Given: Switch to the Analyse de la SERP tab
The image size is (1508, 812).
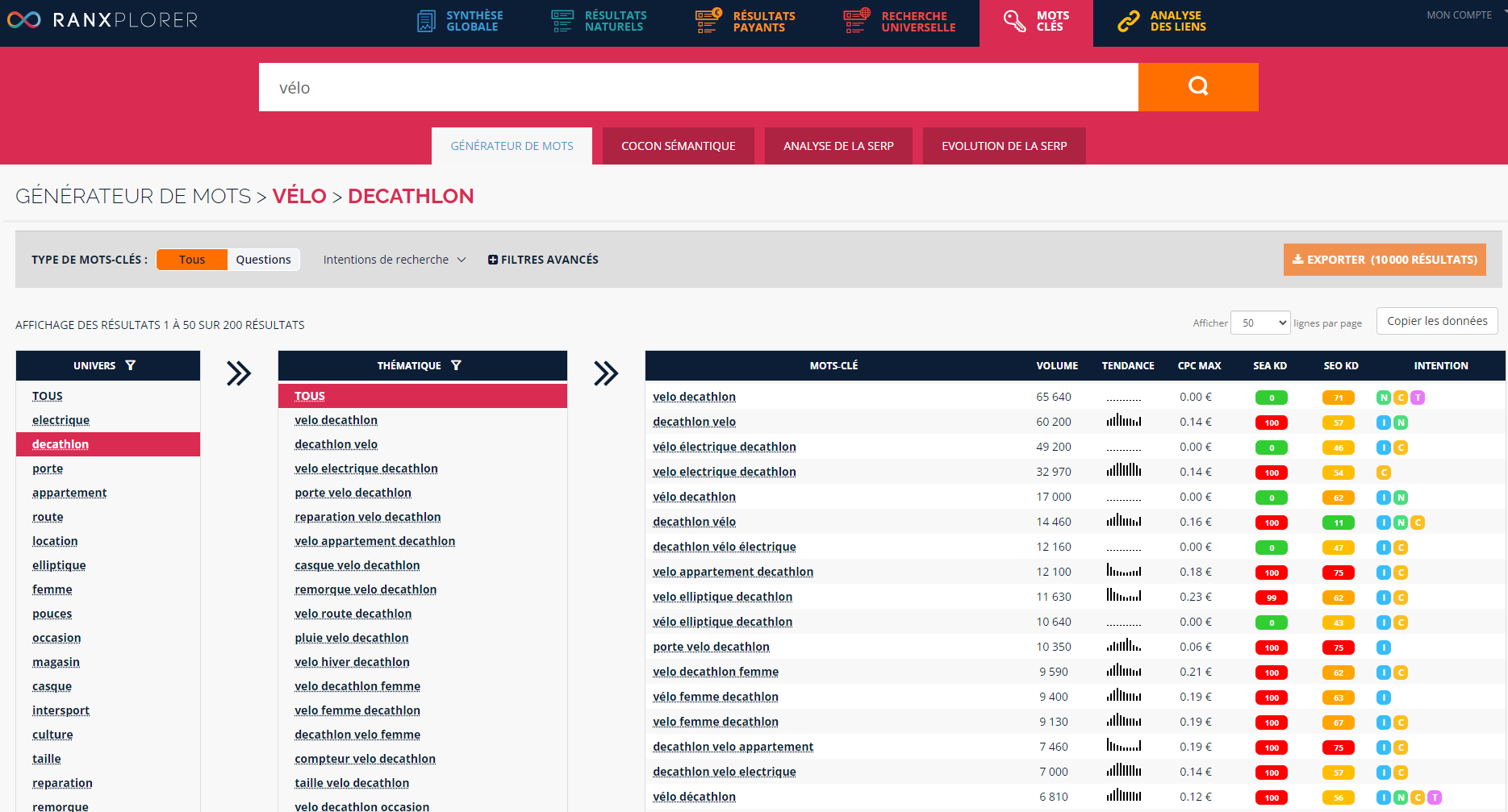Looking at the screenshot, I should click(838, 146).
